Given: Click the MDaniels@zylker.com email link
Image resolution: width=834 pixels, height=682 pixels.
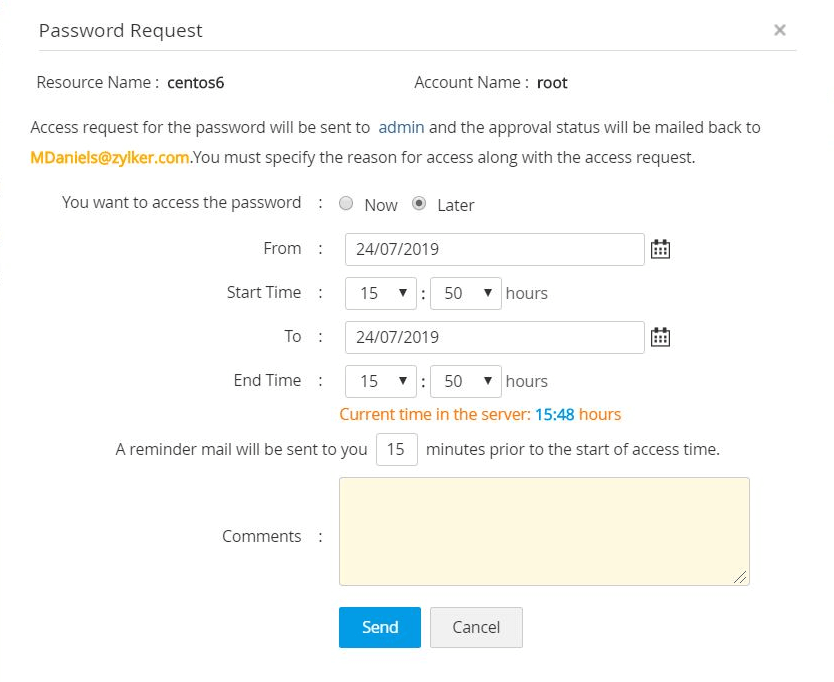Looking at the screenshot, I should coord(110,157).
